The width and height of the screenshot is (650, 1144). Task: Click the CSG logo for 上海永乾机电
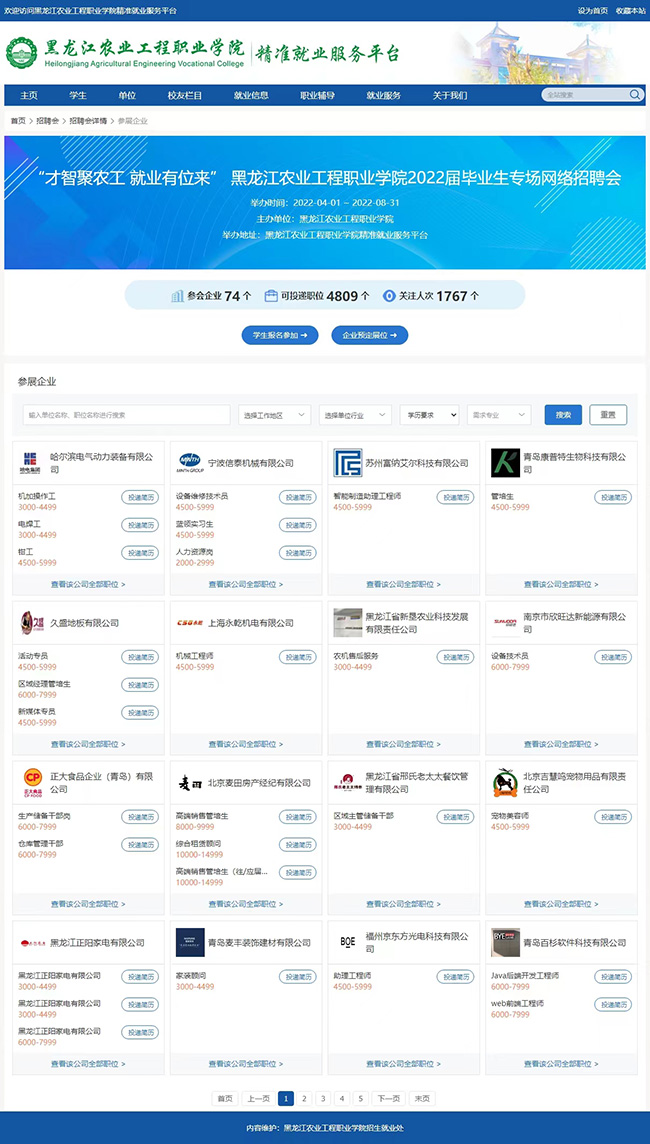tap(190, 623)
